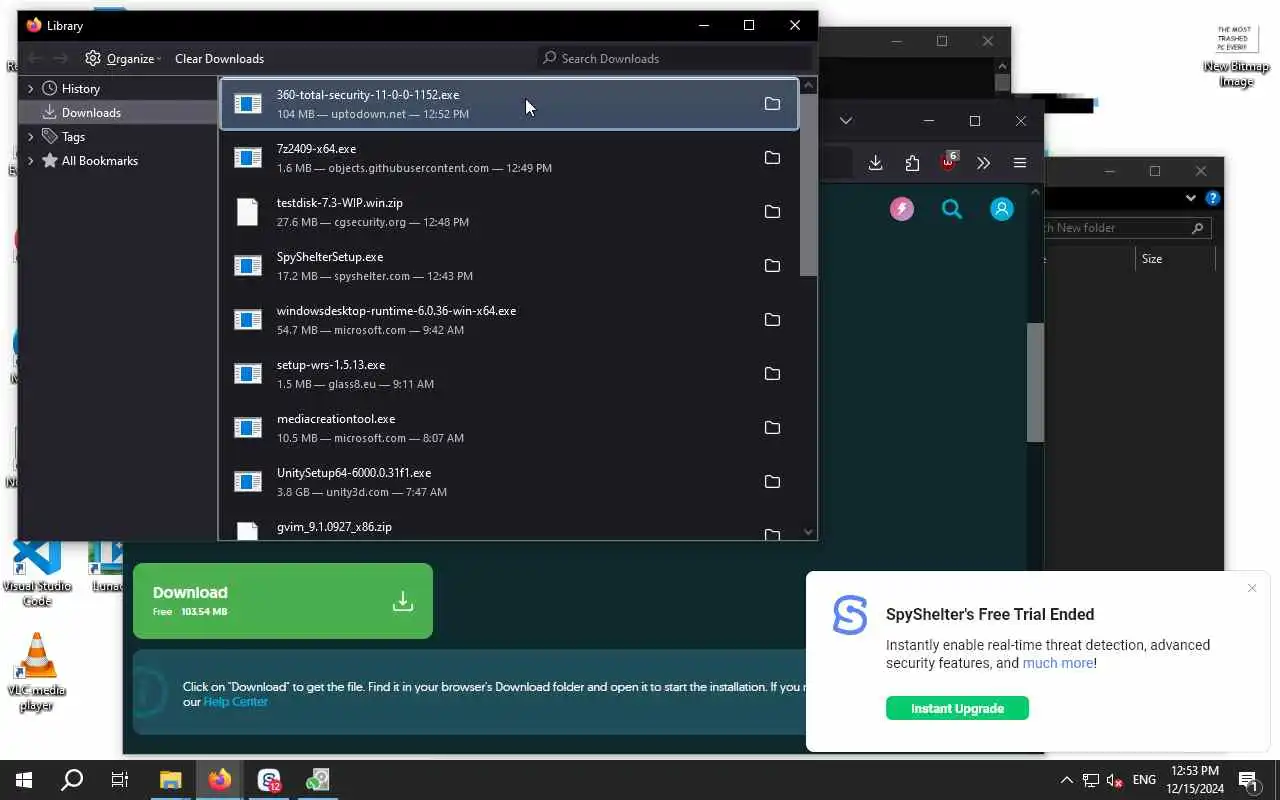Open SpyShelter from taskbar
This screenshot has height=800, width=1280.
269,780
